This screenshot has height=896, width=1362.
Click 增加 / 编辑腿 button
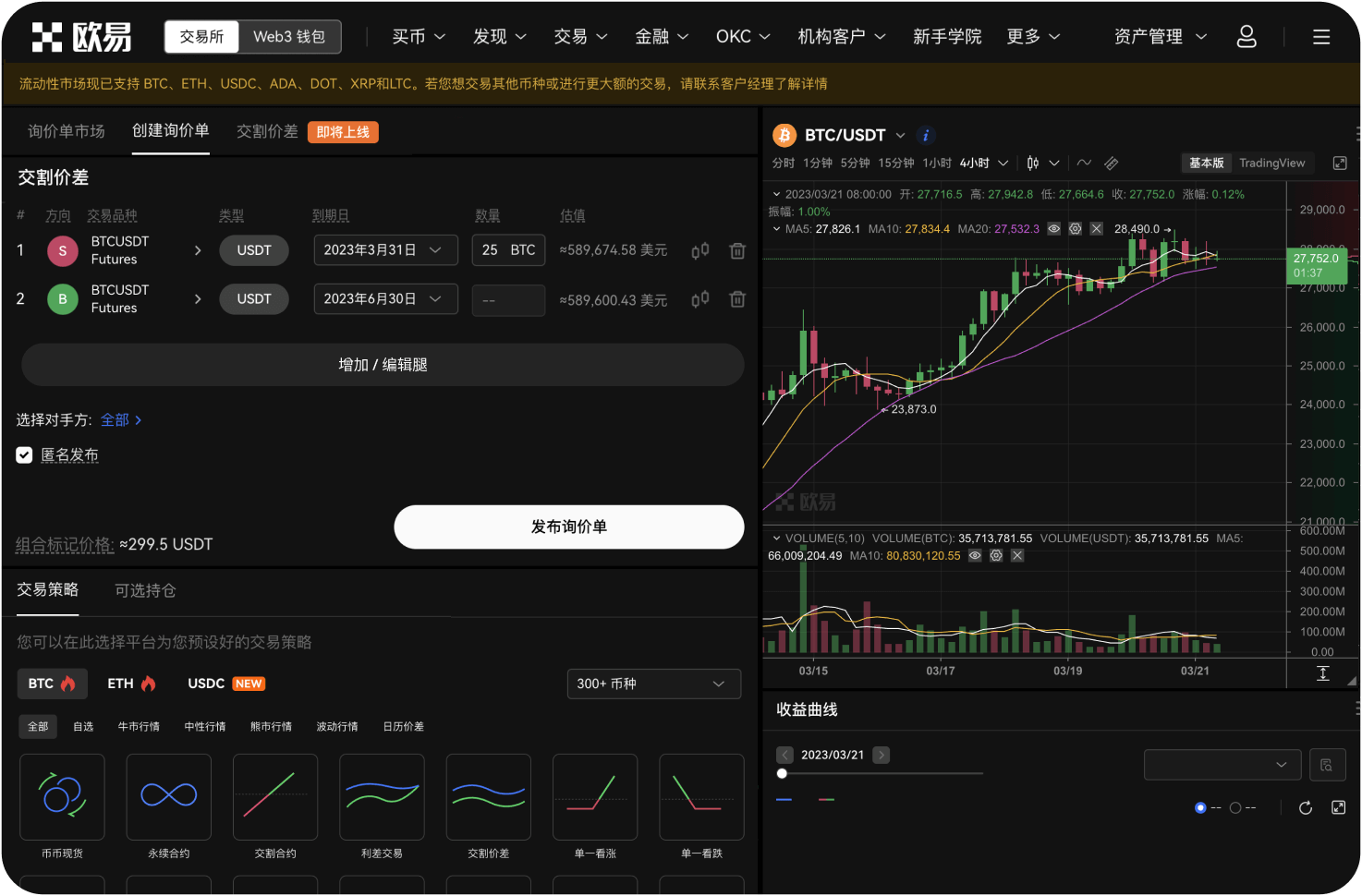(x=383, y=364)
